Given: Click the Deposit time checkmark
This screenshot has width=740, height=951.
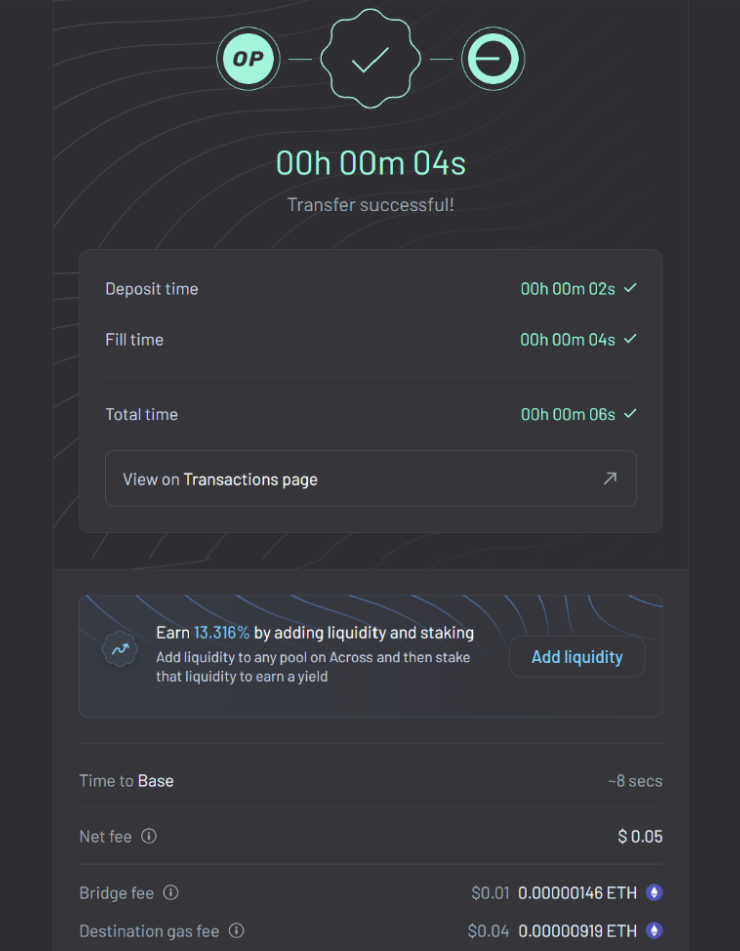Looking at the screenshot, I should point(630,288).
